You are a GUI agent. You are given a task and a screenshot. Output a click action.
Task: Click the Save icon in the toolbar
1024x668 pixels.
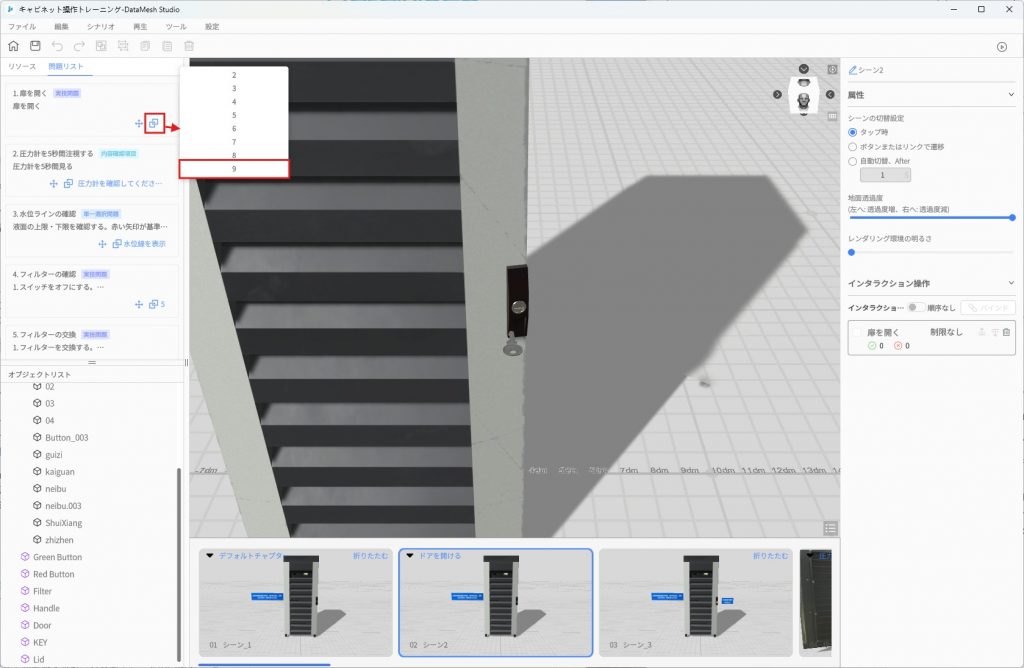35,46
